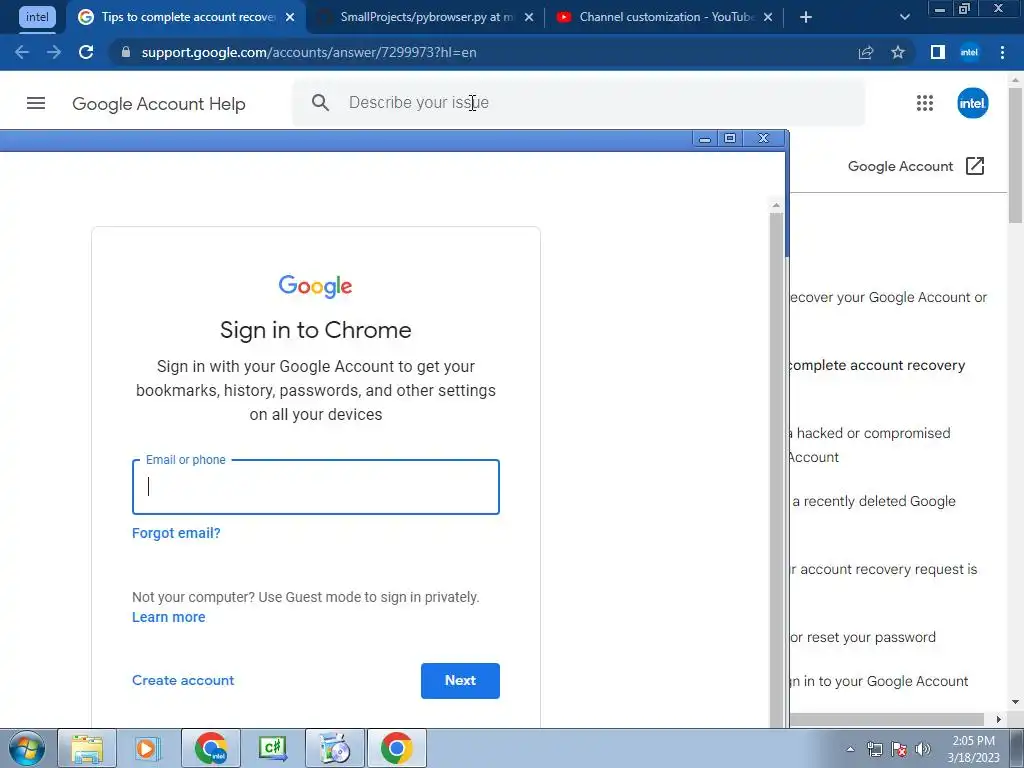Open the Windows Start button
Screen dimensions: 1024x768
pyautogui.click(x=27, y=748)
